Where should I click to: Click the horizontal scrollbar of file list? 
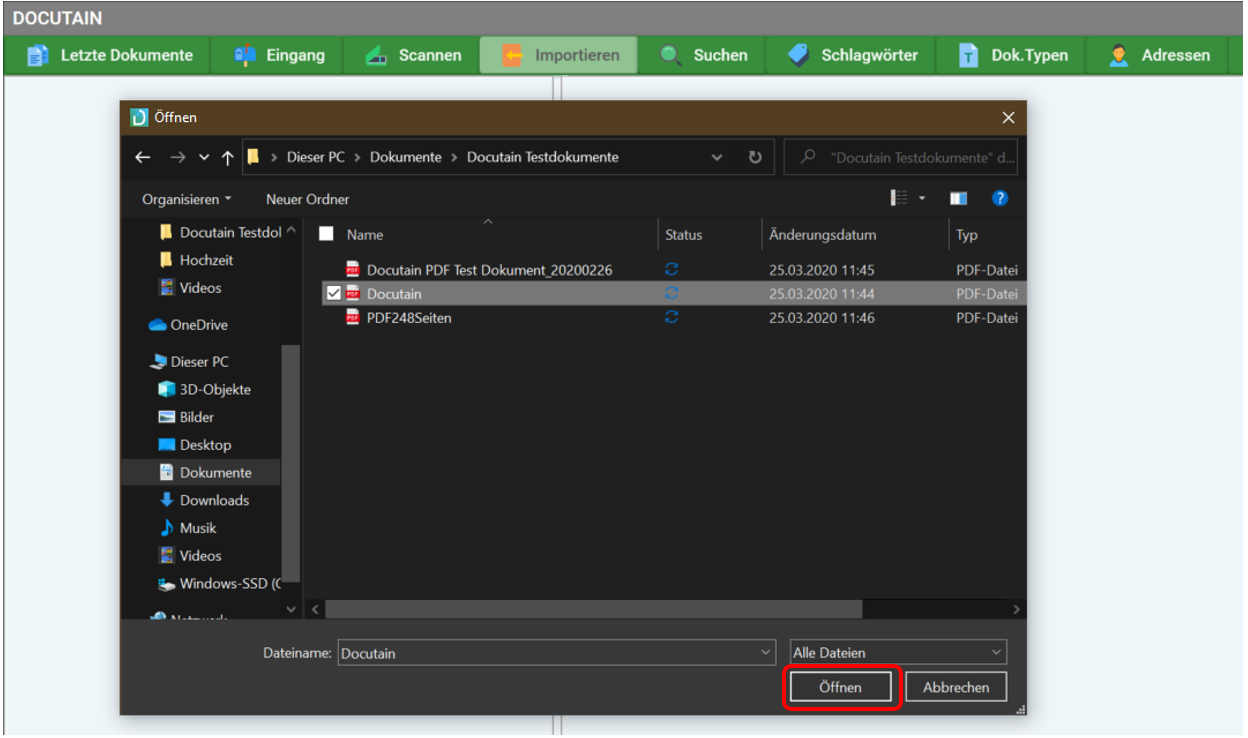point(593,608)
